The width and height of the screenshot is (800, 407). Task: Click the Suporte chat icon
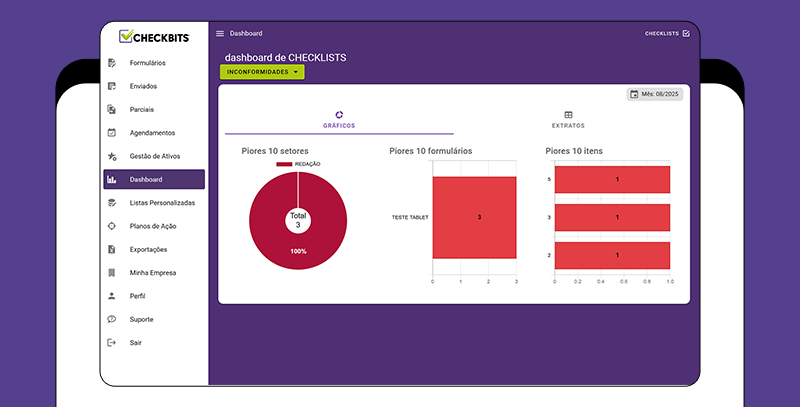coord(112,319)
